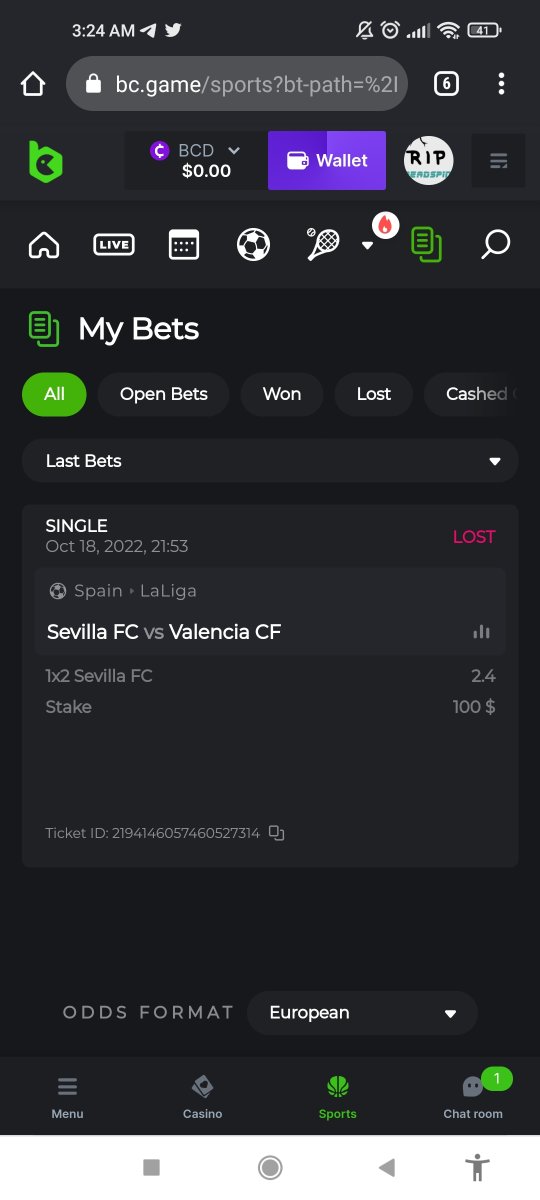Copy the Ticket ID with copy icon

(x=277, y=833)
